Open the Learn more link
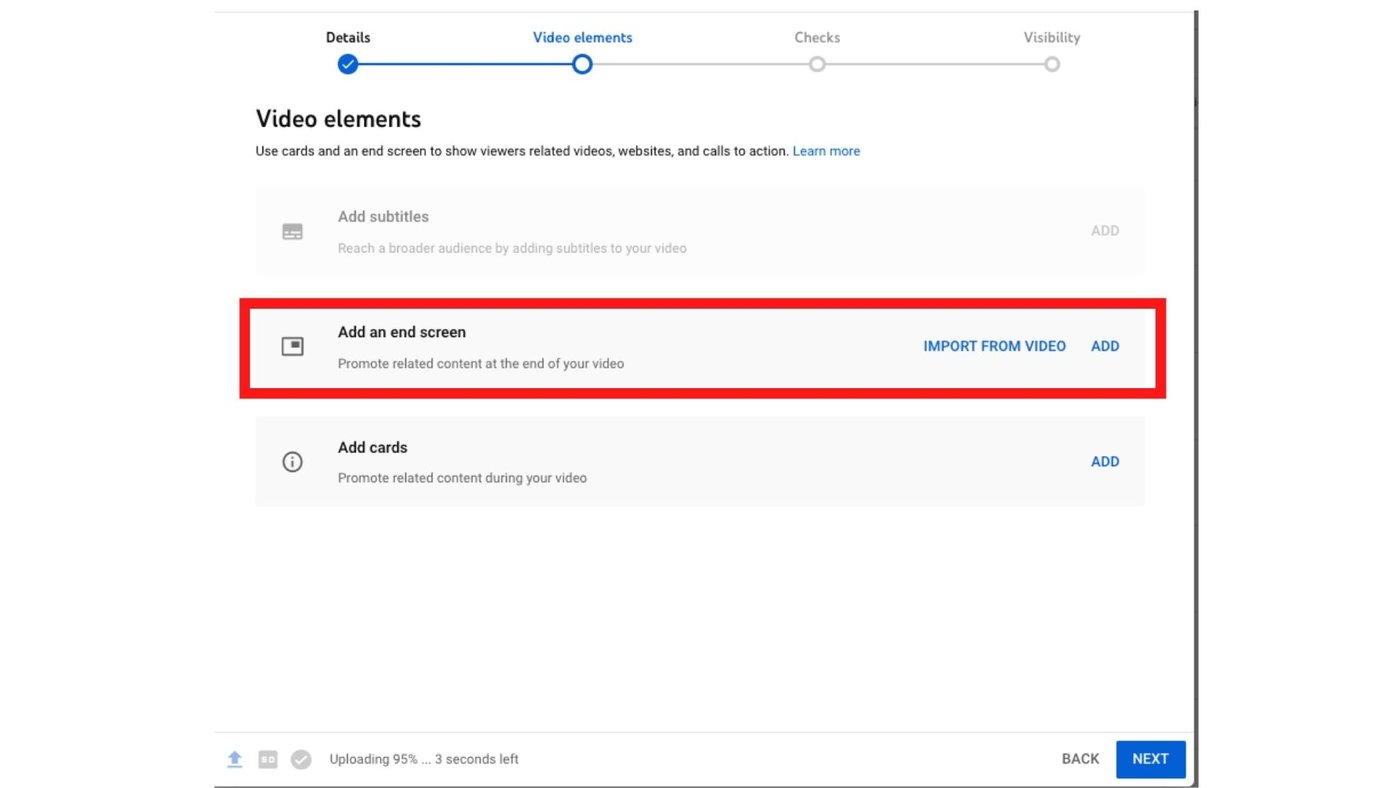 click(826, 152)
